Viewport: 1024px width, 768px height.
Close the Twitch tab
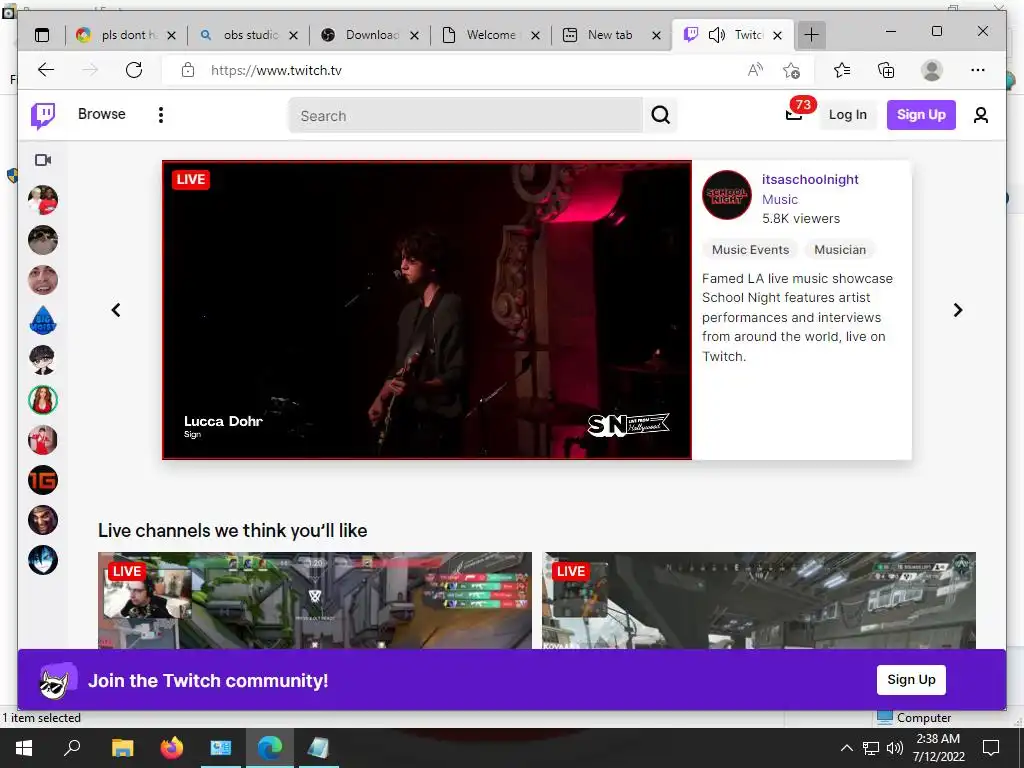tap(777, 35)
